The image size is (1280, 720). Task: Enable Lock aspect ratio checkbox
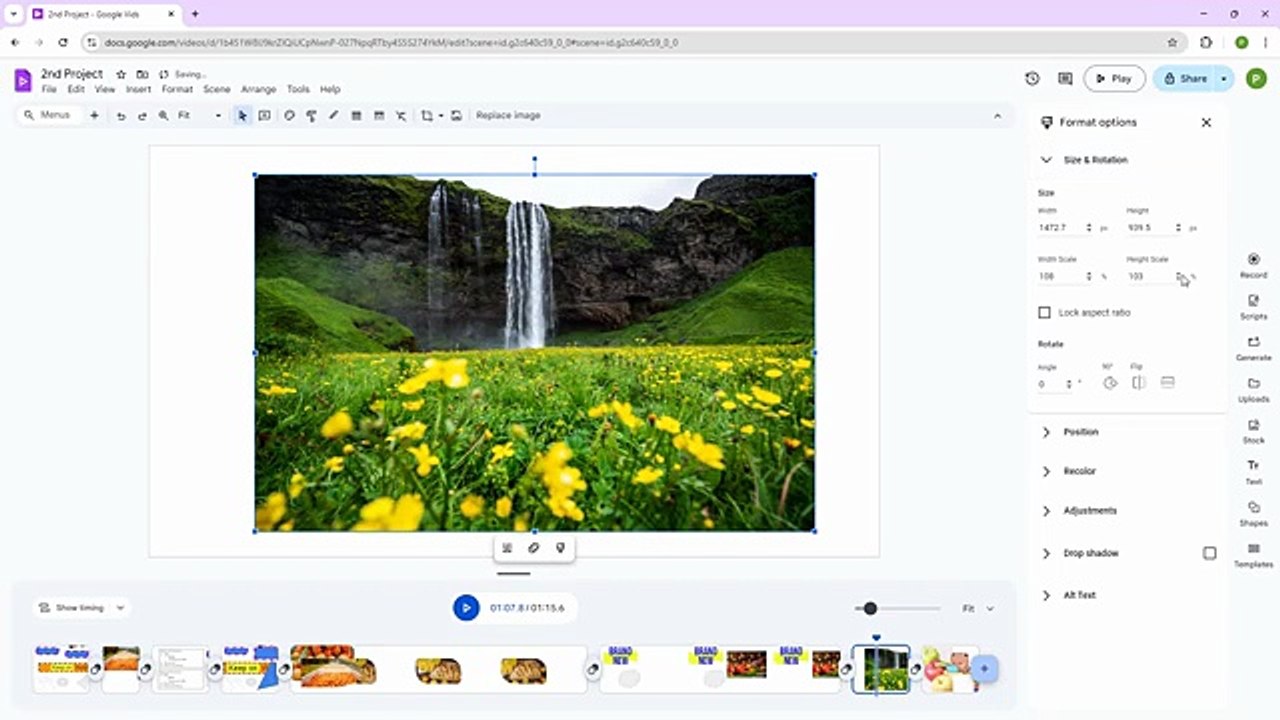(x=1044, y=313)
